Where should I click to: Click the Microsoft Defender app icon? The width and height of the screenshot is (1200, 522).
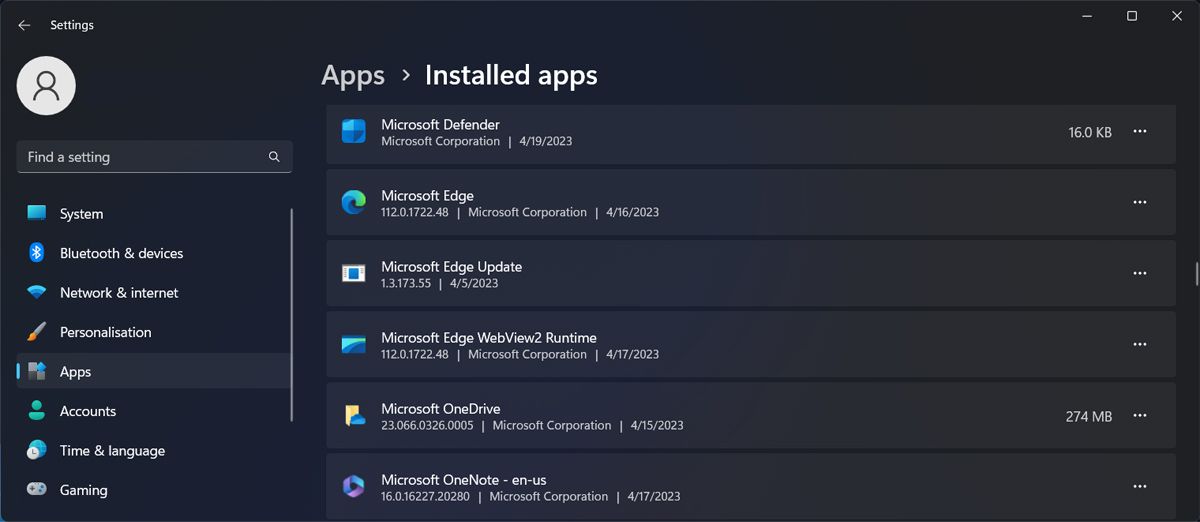click(354, 132)
